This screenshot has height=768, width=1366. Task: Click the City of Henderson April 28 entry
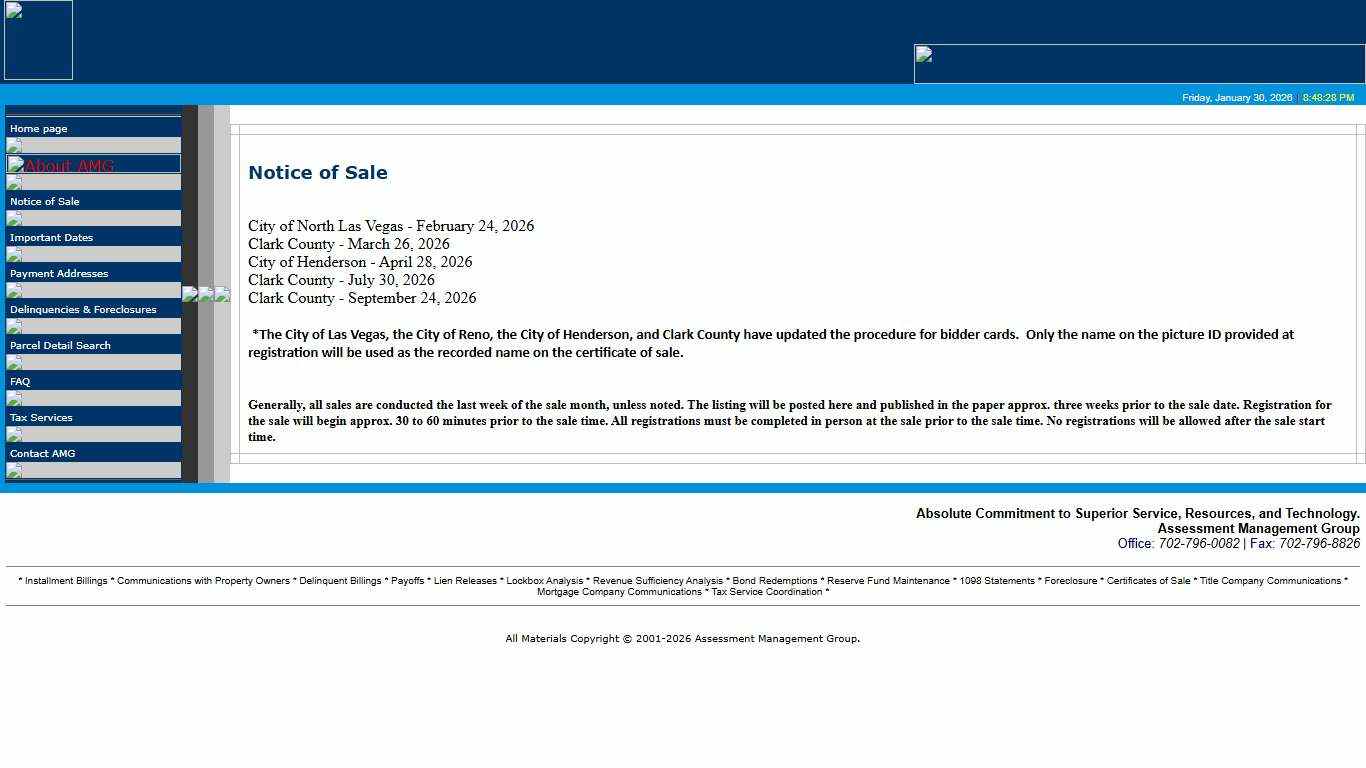[x=360, y=262]
